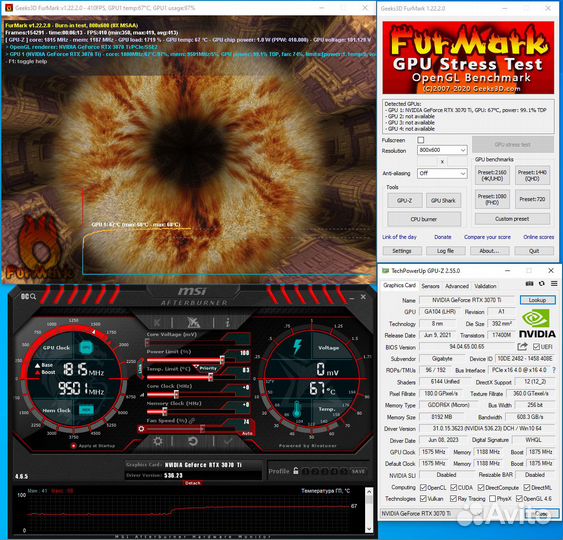Image resolution: width=563 pixels, height=540 pixels.
Task: Open FurMark Link of the day
Action: tap(399, 237)
